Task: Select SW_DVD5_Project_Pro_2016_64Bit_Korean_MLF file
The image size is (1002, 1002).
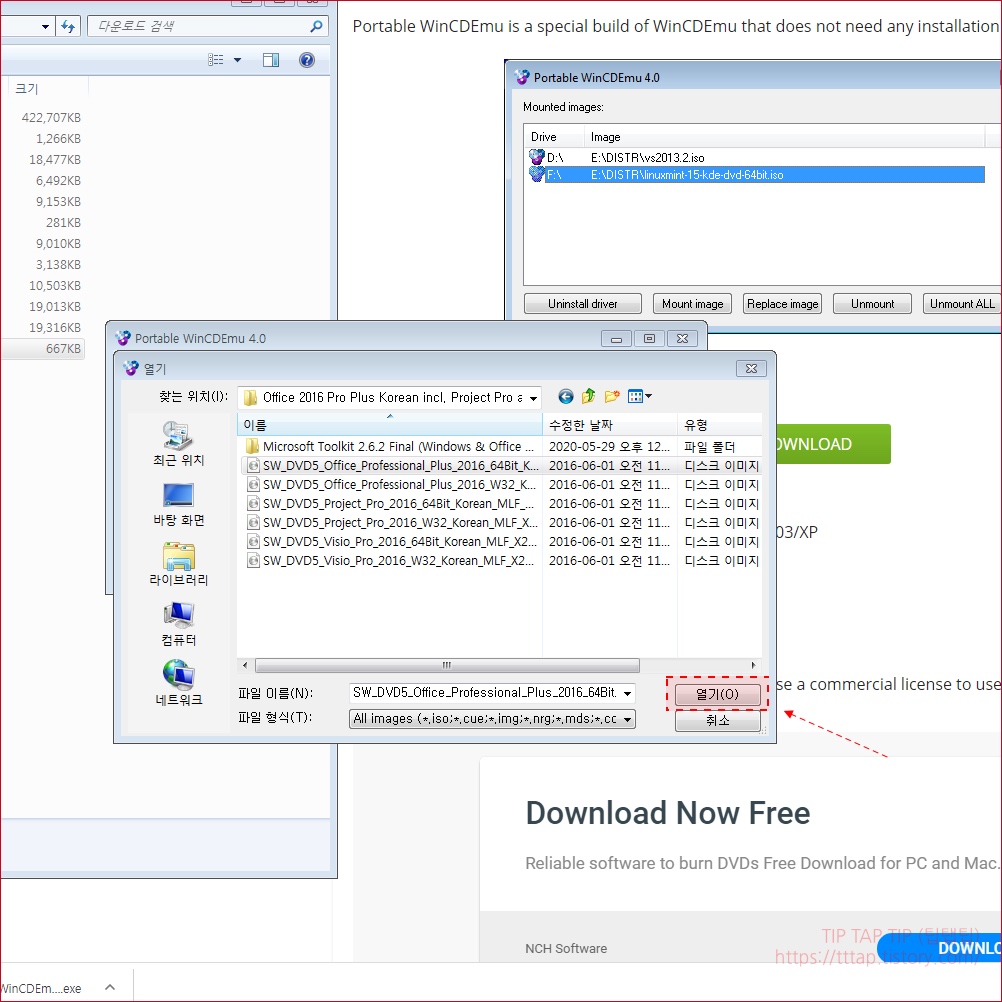Action: [x=391, y=504]
